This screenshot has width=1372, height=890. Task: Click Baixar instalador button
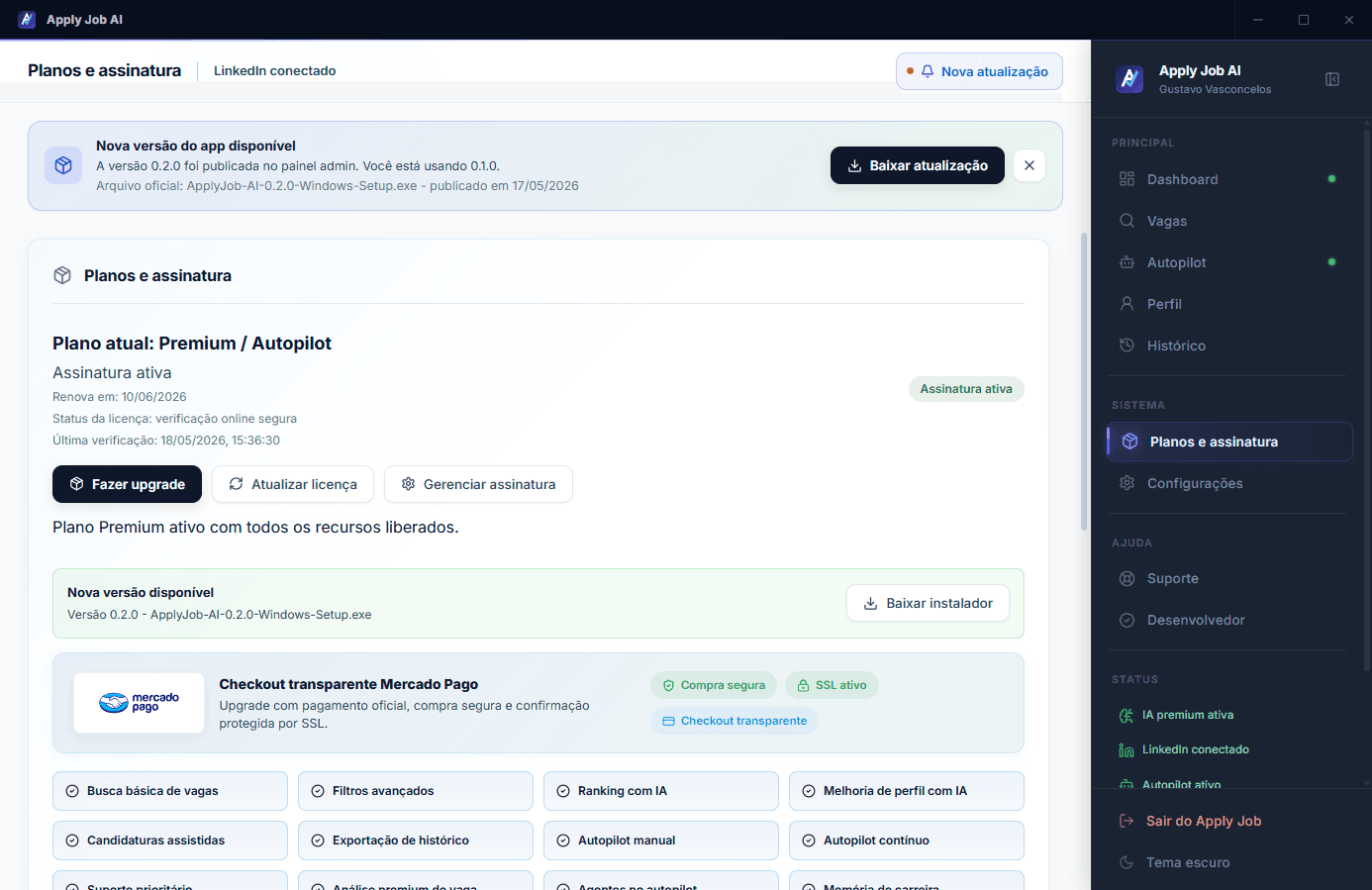(928, 603)
